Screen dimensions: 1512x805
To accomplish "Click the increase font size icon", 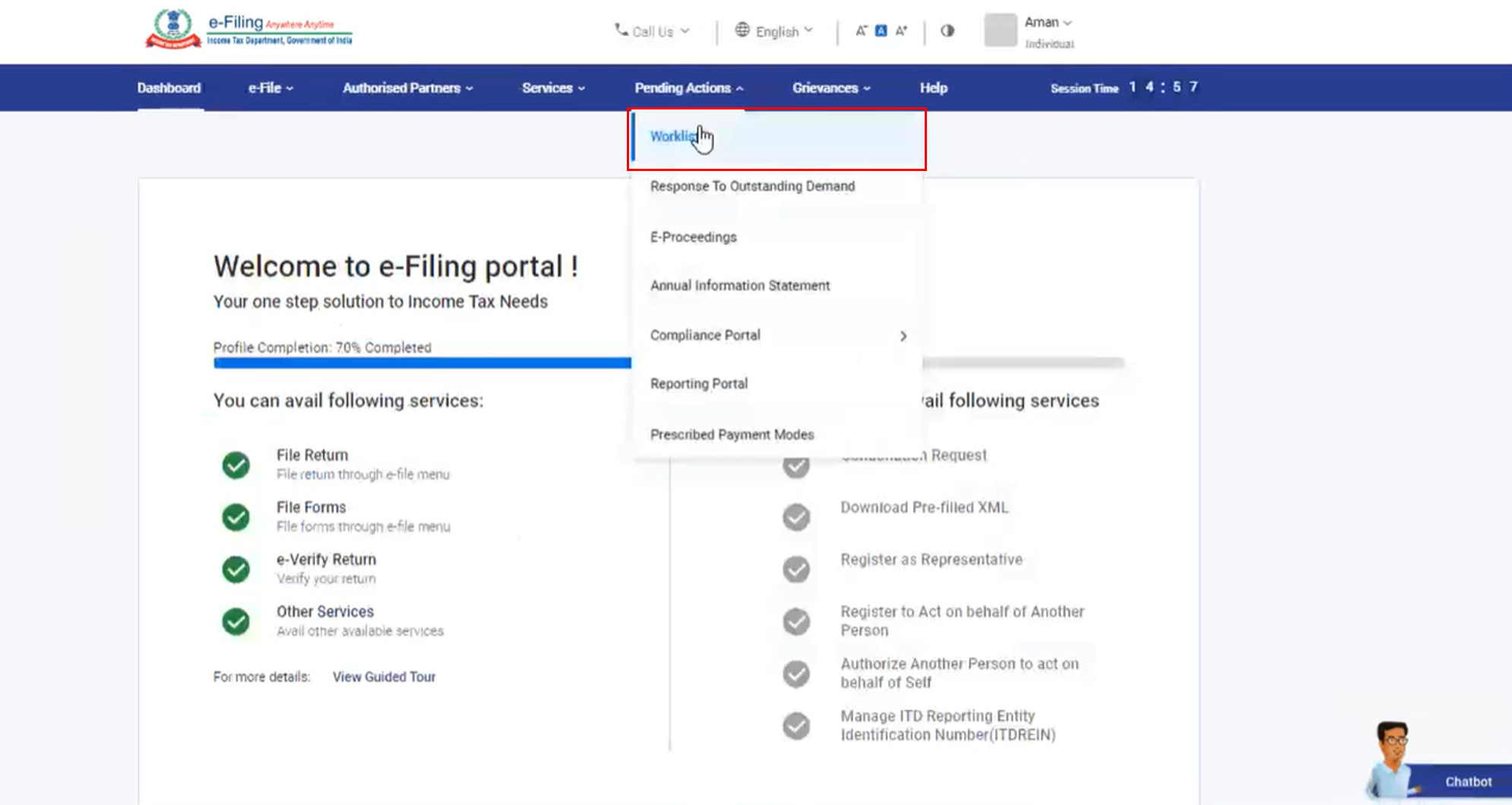I will 901,31.
